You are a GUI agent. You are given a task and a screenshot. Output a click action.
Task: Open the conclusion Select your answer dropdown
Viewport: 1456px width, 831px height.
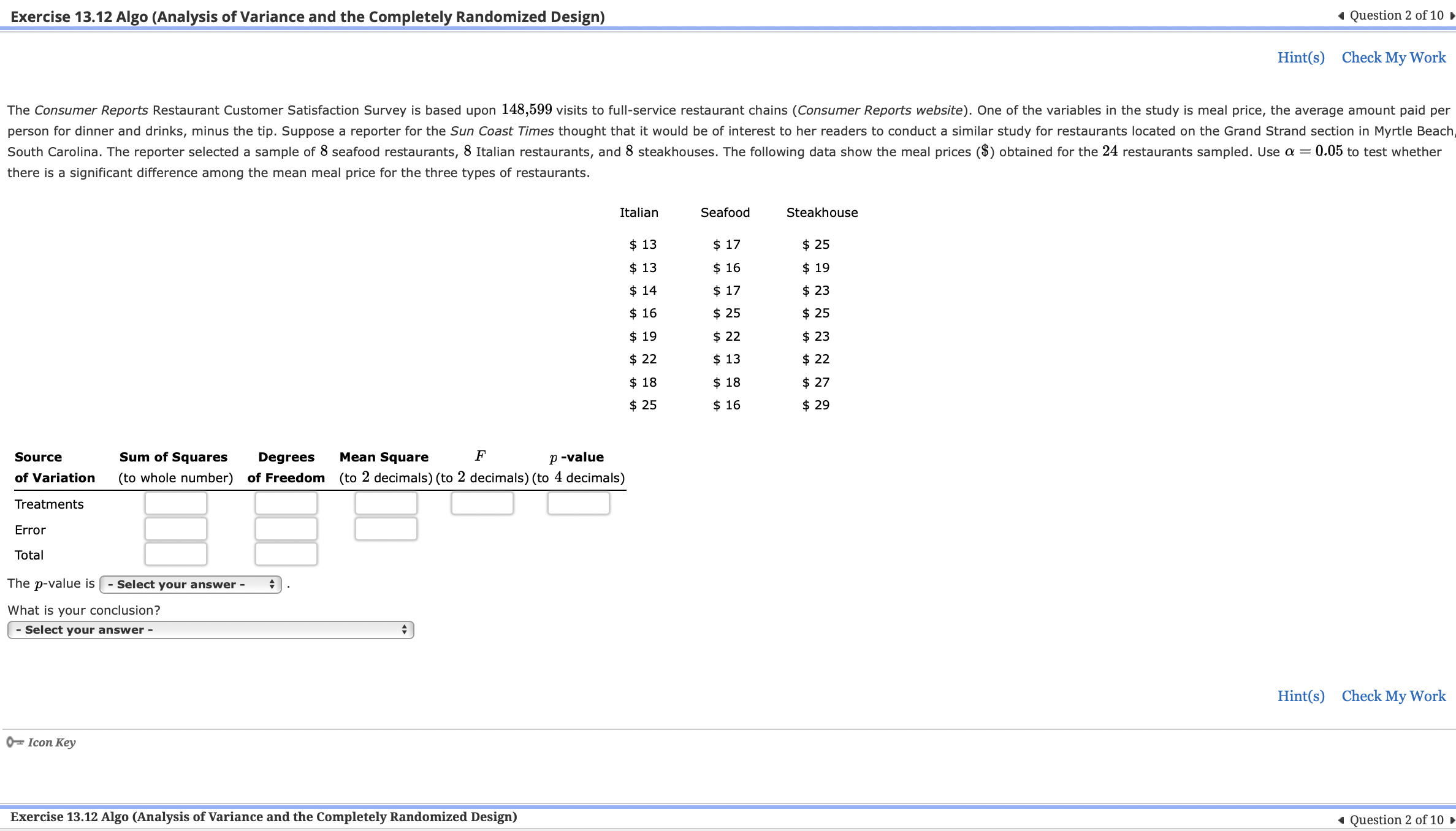(208, 629)
